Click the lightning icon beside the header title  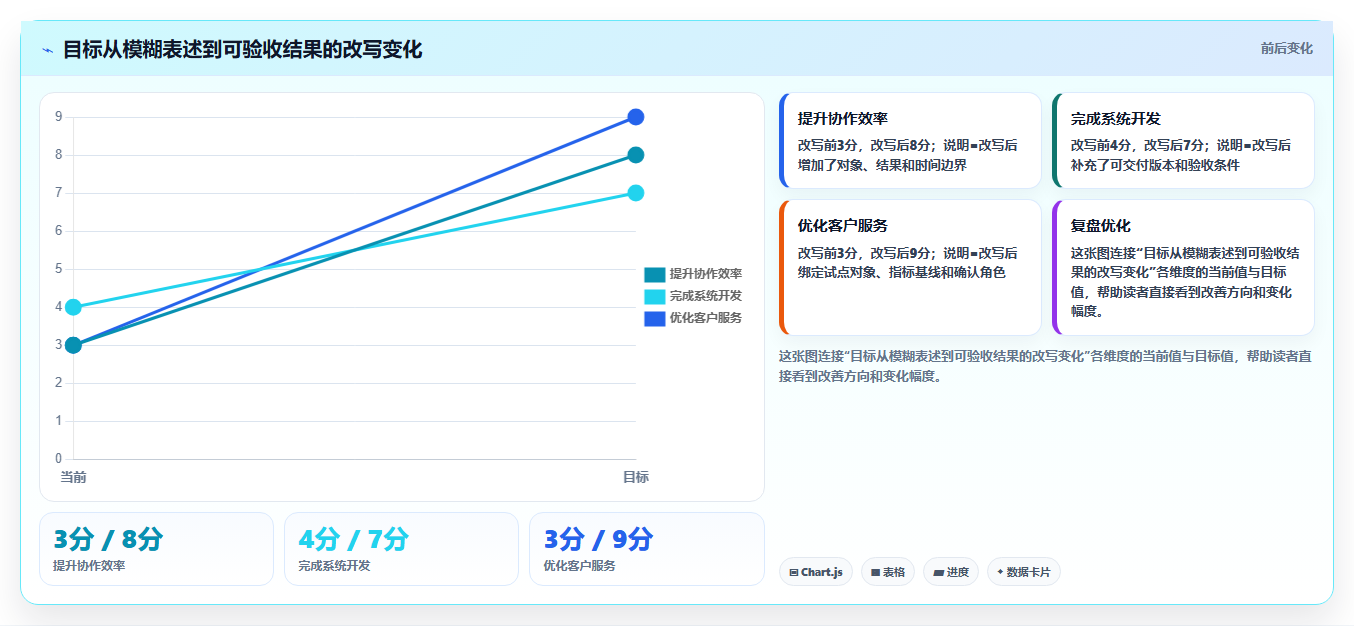pyautogui.click(x=47, y=50)
